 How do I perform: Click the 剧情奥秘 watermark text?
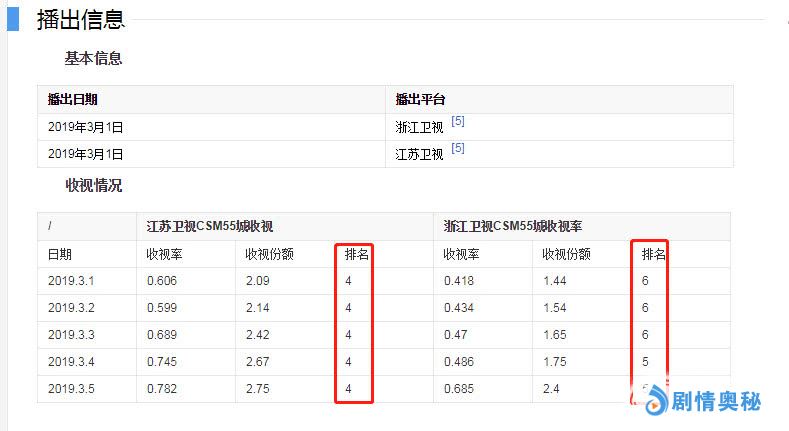point(715,403)
